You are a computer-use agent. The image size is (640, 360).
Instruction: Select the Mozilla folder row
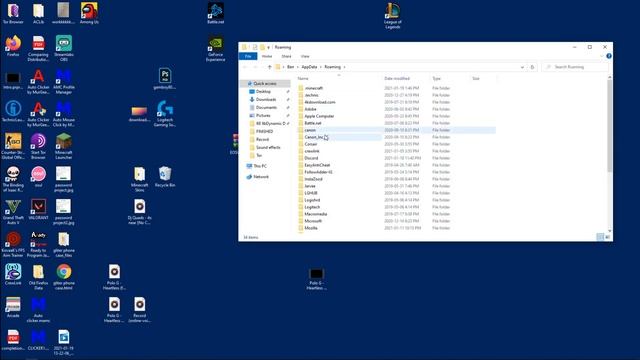pos(396,228)
